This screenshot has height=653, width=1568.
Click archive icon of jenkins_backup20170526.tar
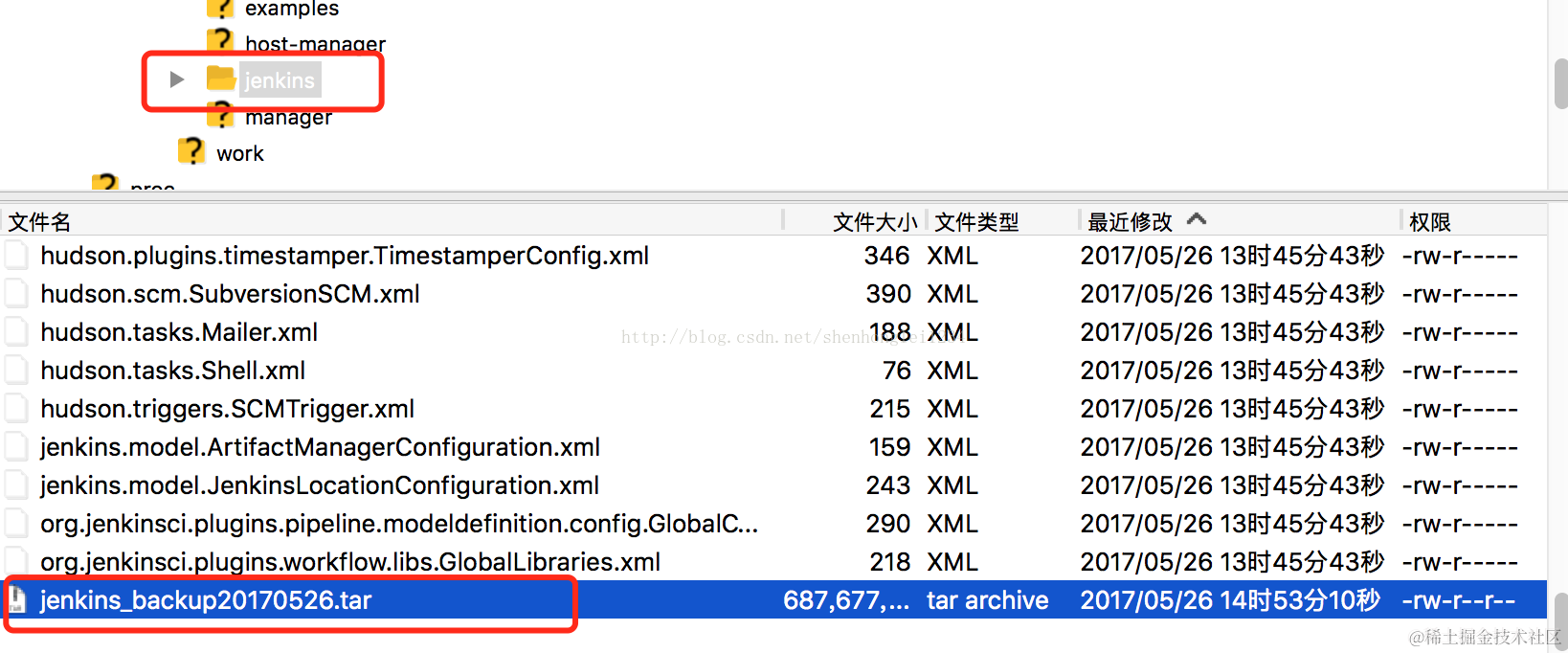click(x=16, y=599)
